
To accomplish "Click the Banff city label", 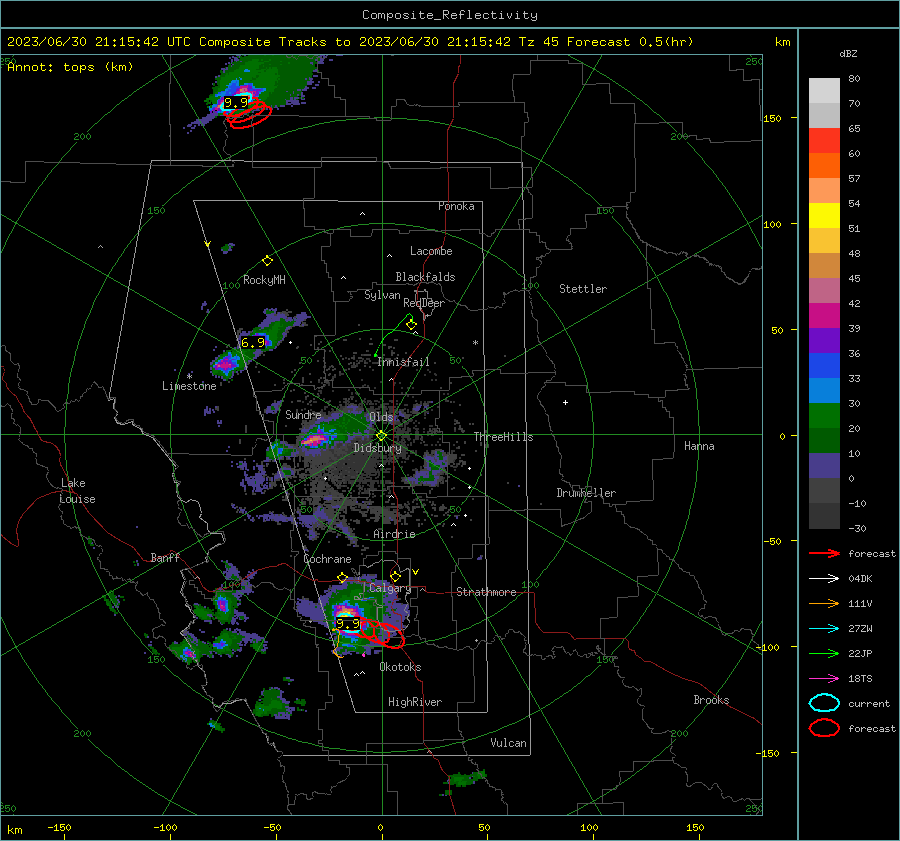I will [165, 557].
